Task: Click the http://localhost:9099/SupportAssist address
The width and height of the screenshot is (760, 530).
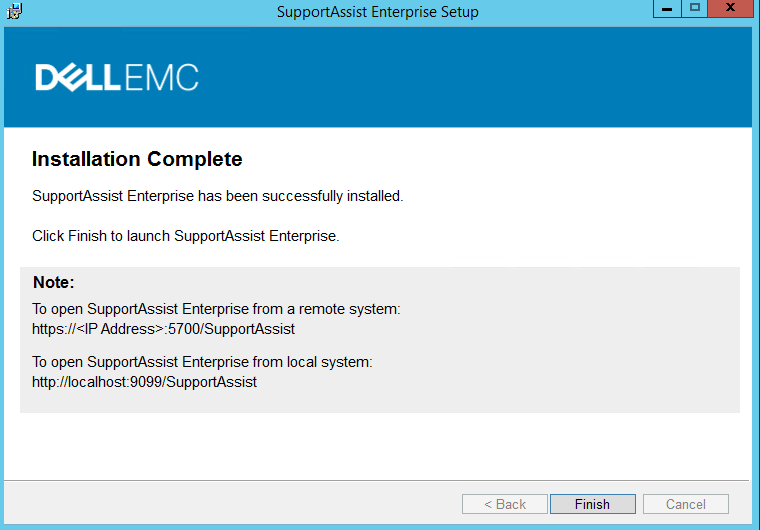Action: [x=144, y=382]
